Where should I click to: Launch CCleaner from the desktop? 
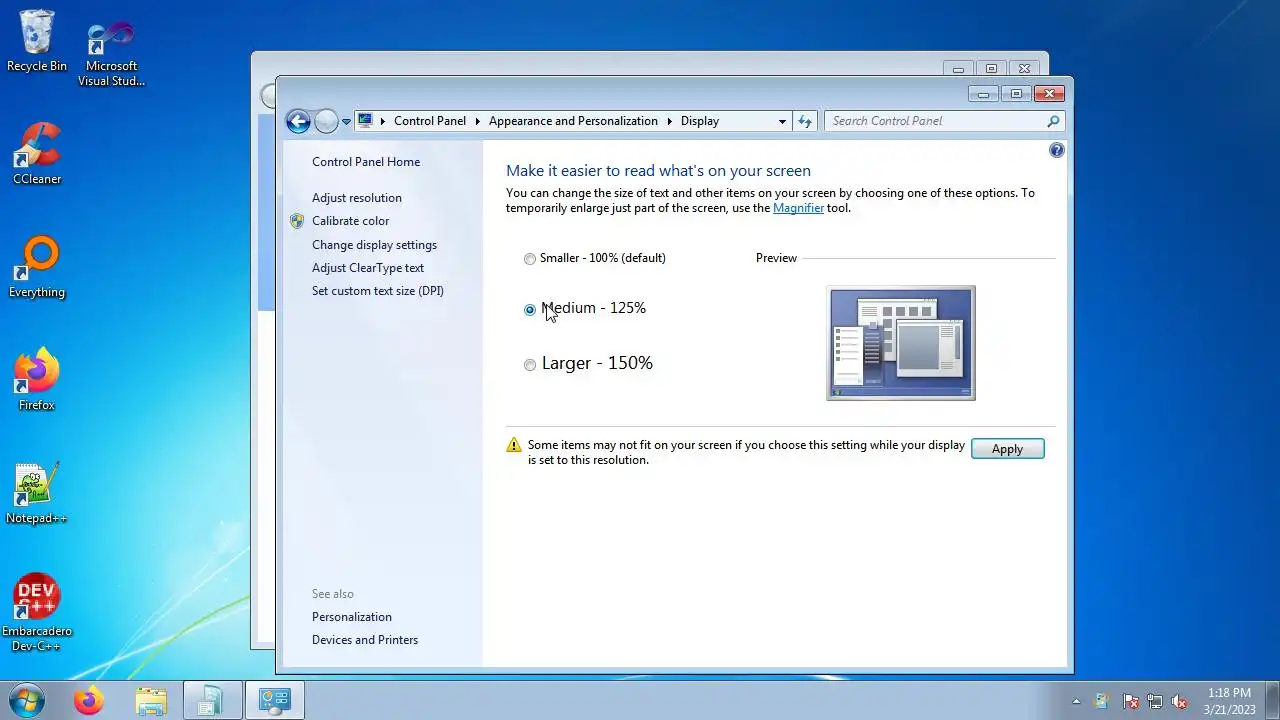37,153
